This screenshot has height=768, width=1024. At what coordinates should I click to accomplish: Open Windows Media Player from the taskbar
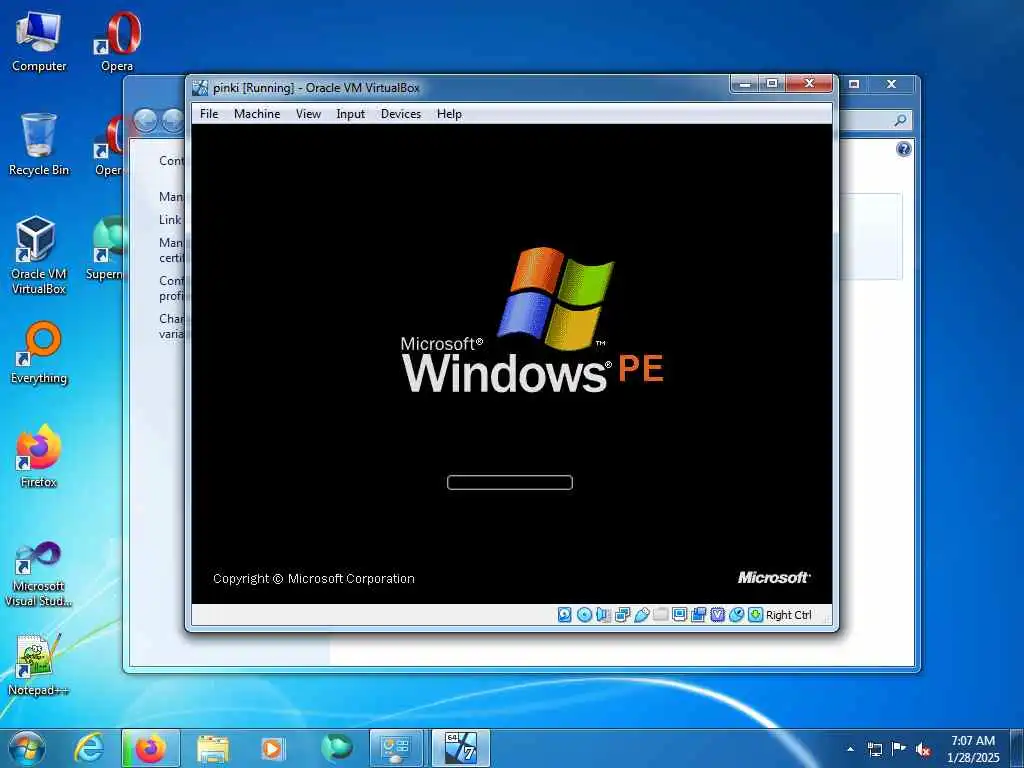(x=272, y=748)
